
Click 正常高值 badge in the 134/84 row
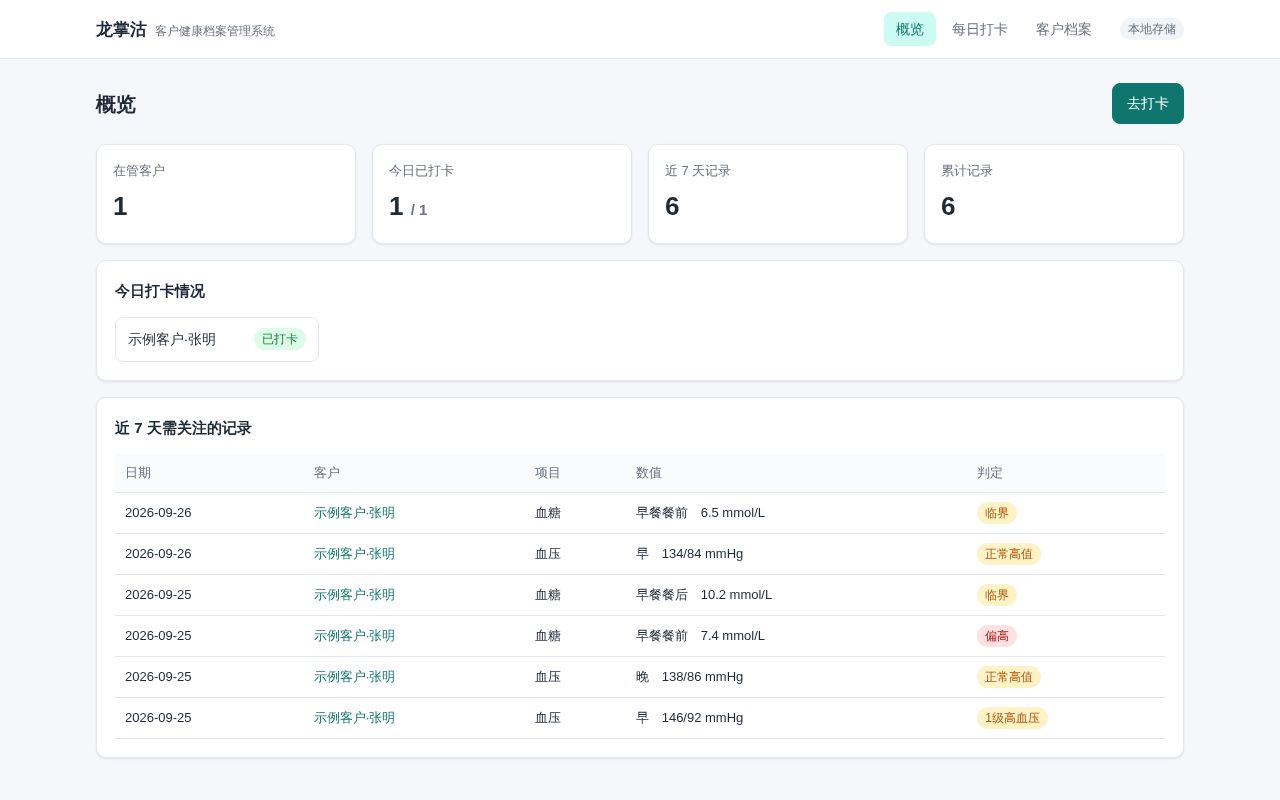coord(1009,554)
